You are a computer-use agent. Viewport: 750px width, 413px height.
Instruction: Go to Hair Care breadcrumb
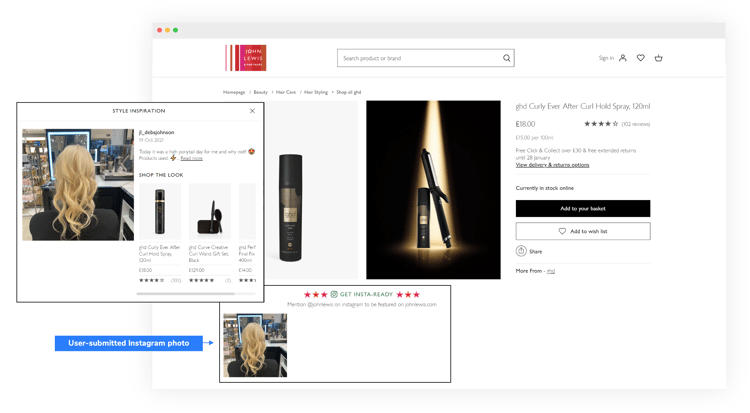tap(286, 92)
